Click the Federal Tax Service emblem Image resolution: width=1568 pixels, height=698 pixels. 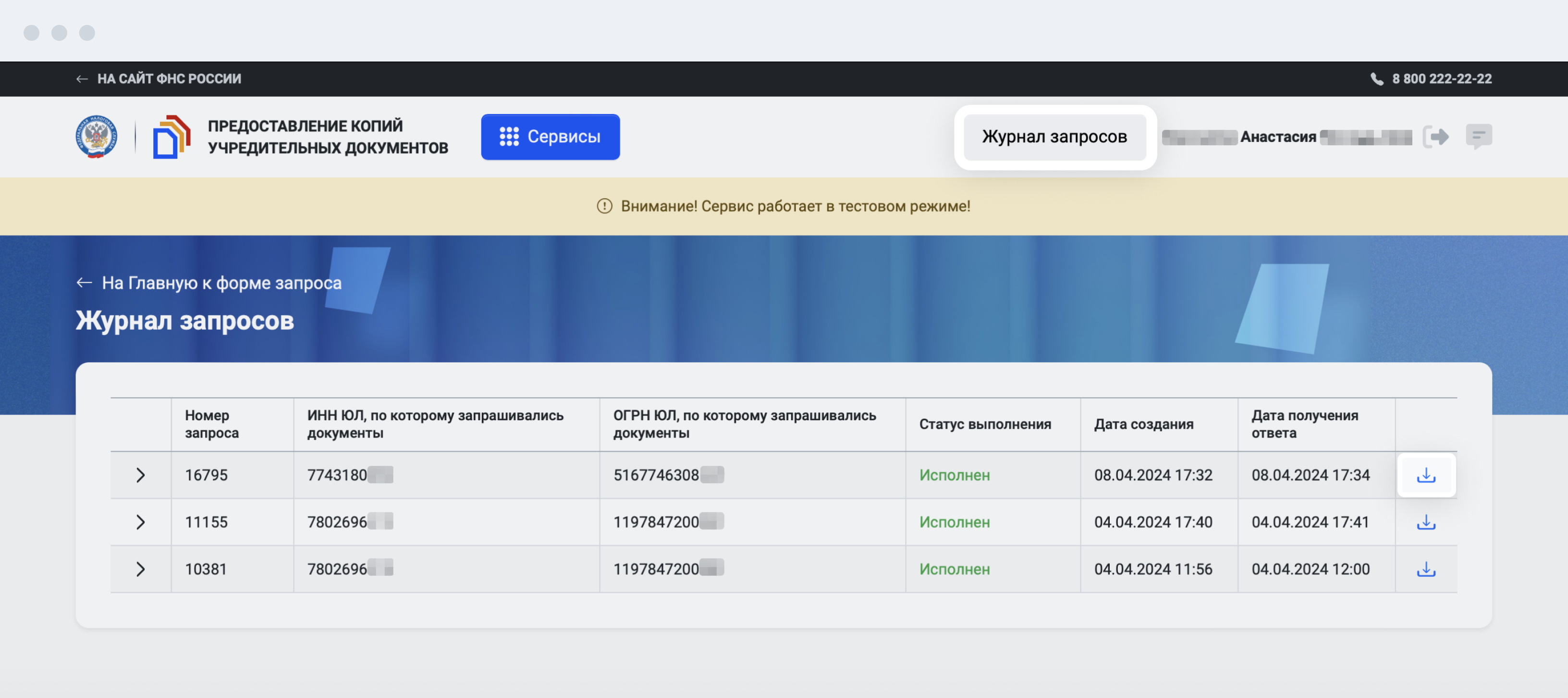(96, 137)
